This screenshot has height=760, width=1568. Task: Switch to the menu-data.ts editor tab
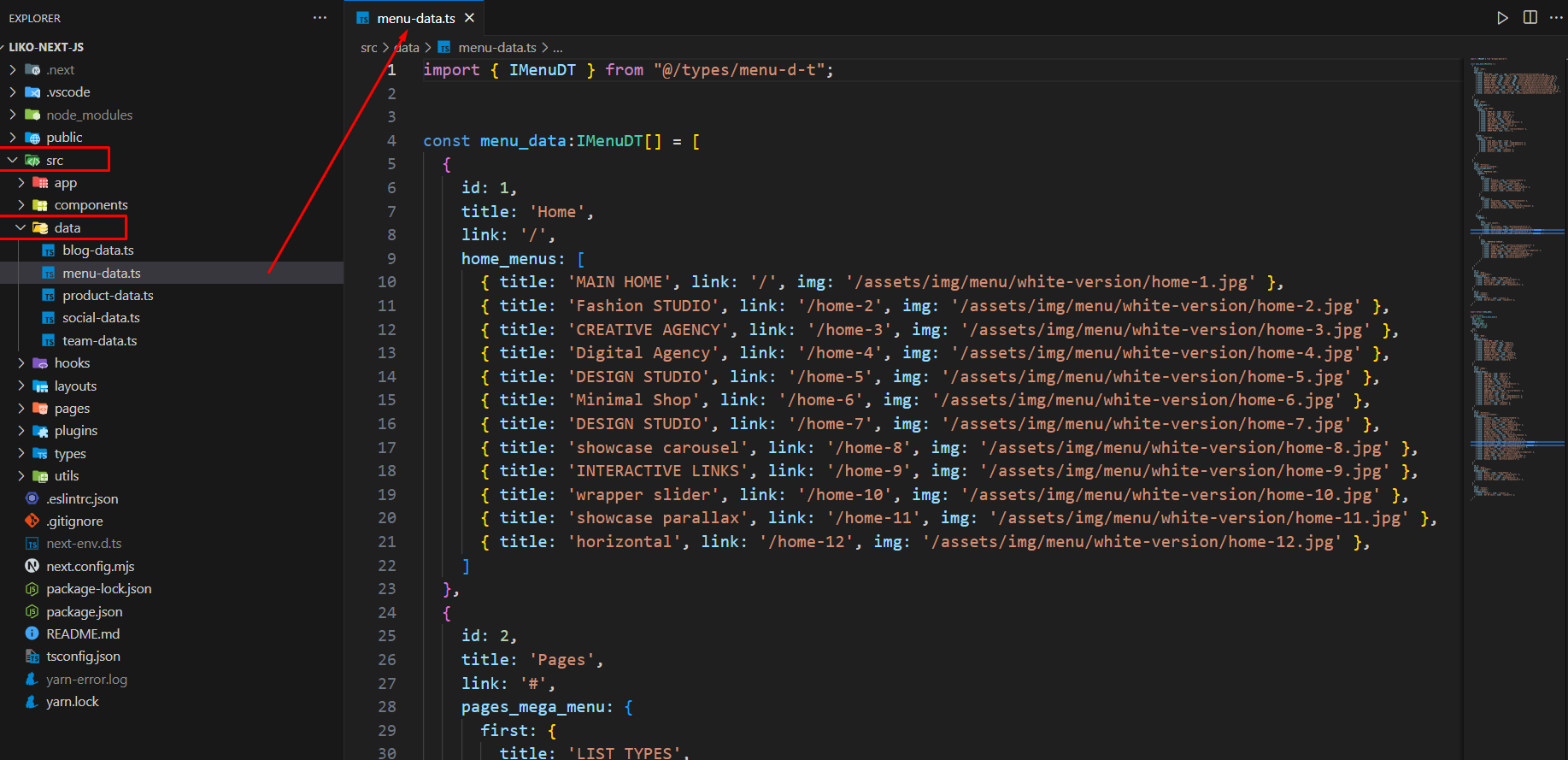click(x=415, y=18)
